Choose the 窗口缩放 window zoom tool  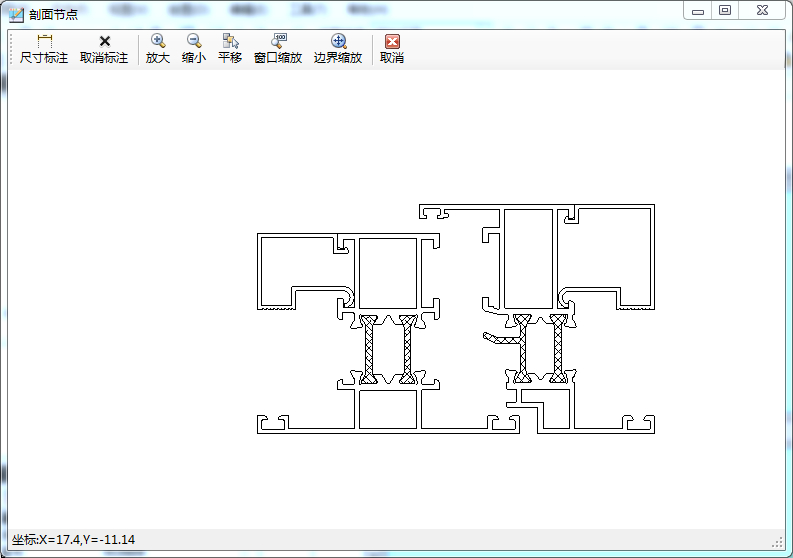[278, 49]
